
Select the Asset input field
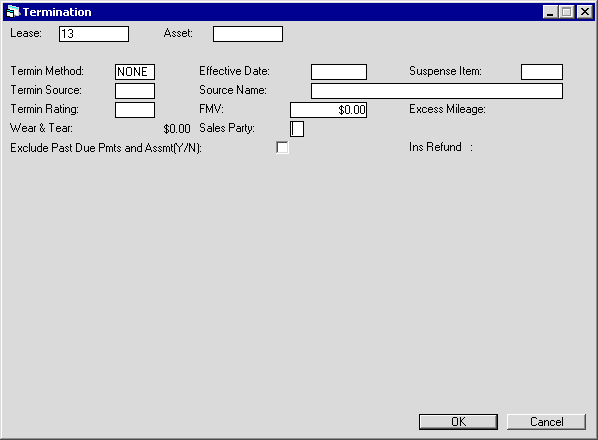[x=248, y=34]
